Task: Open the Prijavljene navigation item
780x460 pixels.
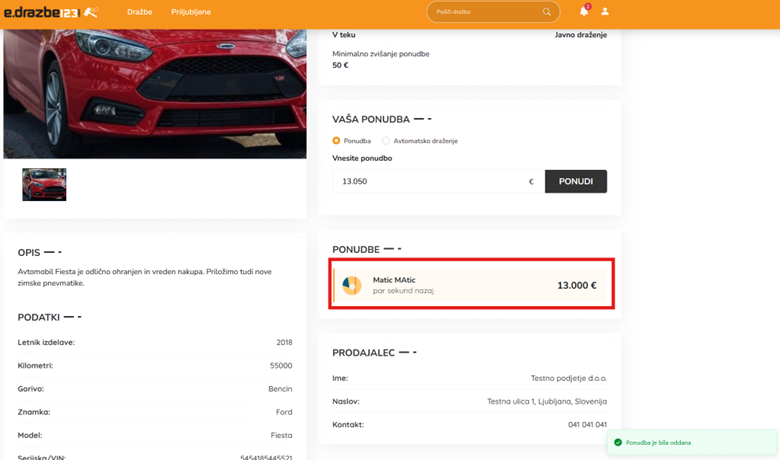Action: tap(191, 12)
